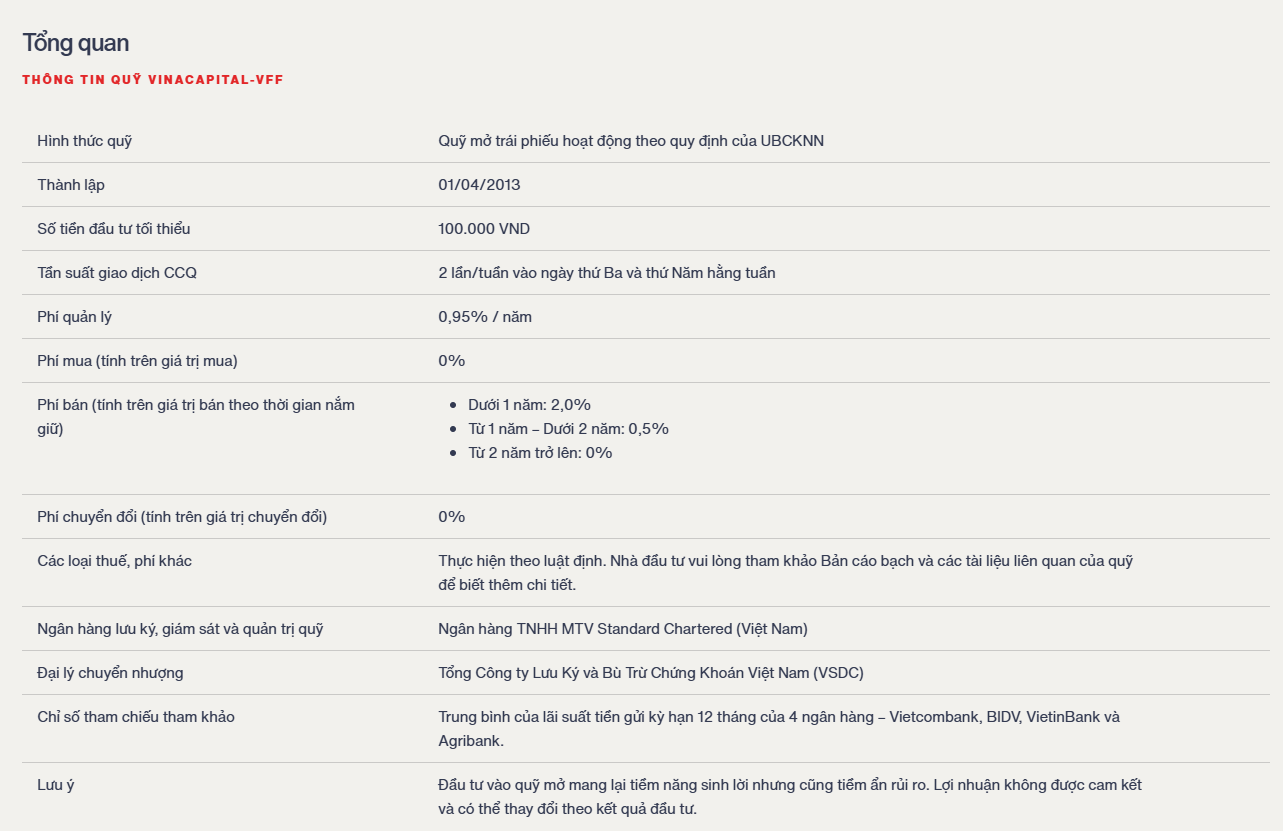Click the 100.000 VND minimum investment value
The height and width of the screenshot is (831, 1283).
click(484, 229)
